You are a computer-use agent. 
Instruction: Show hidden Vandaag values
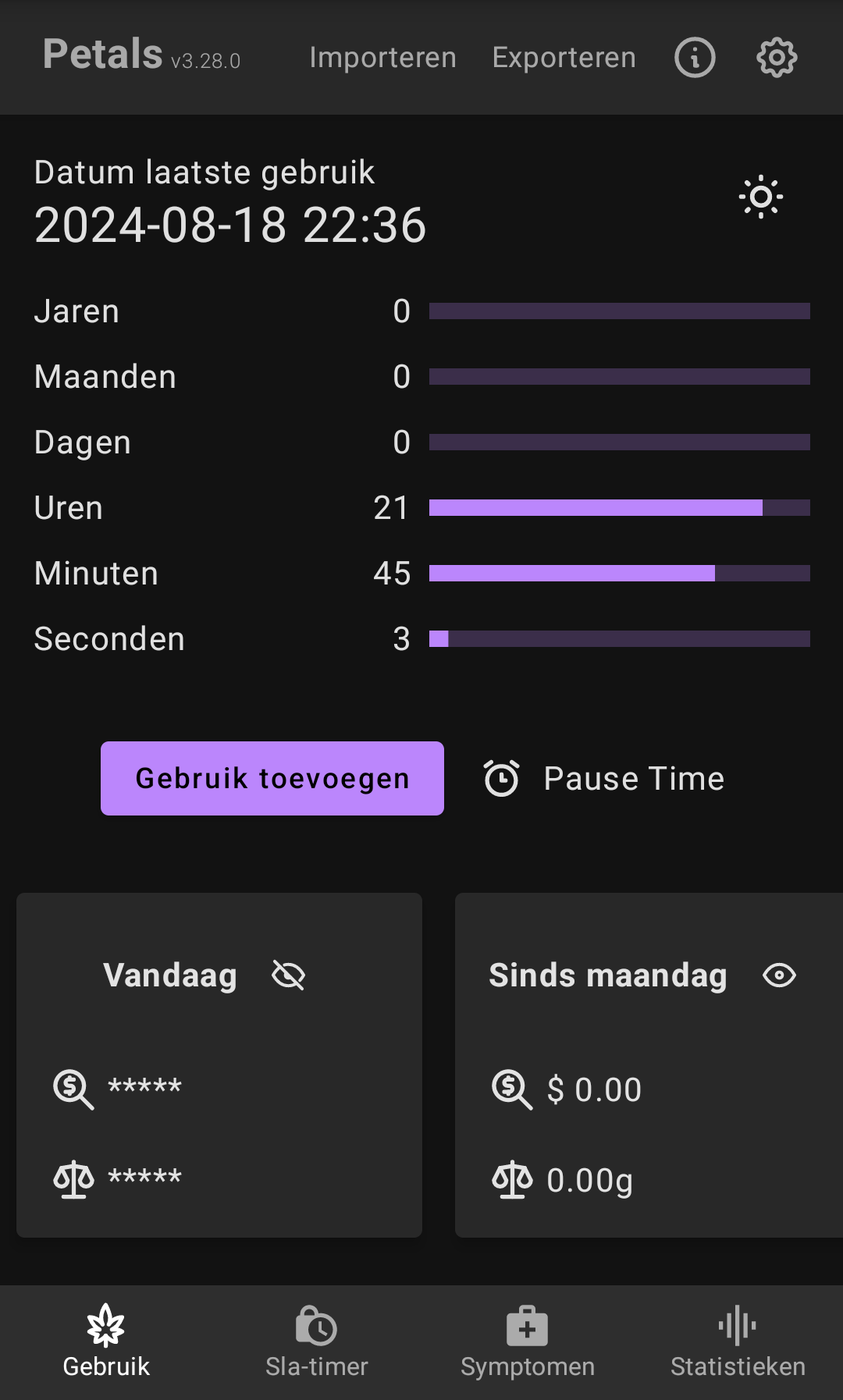coord(288,975)
